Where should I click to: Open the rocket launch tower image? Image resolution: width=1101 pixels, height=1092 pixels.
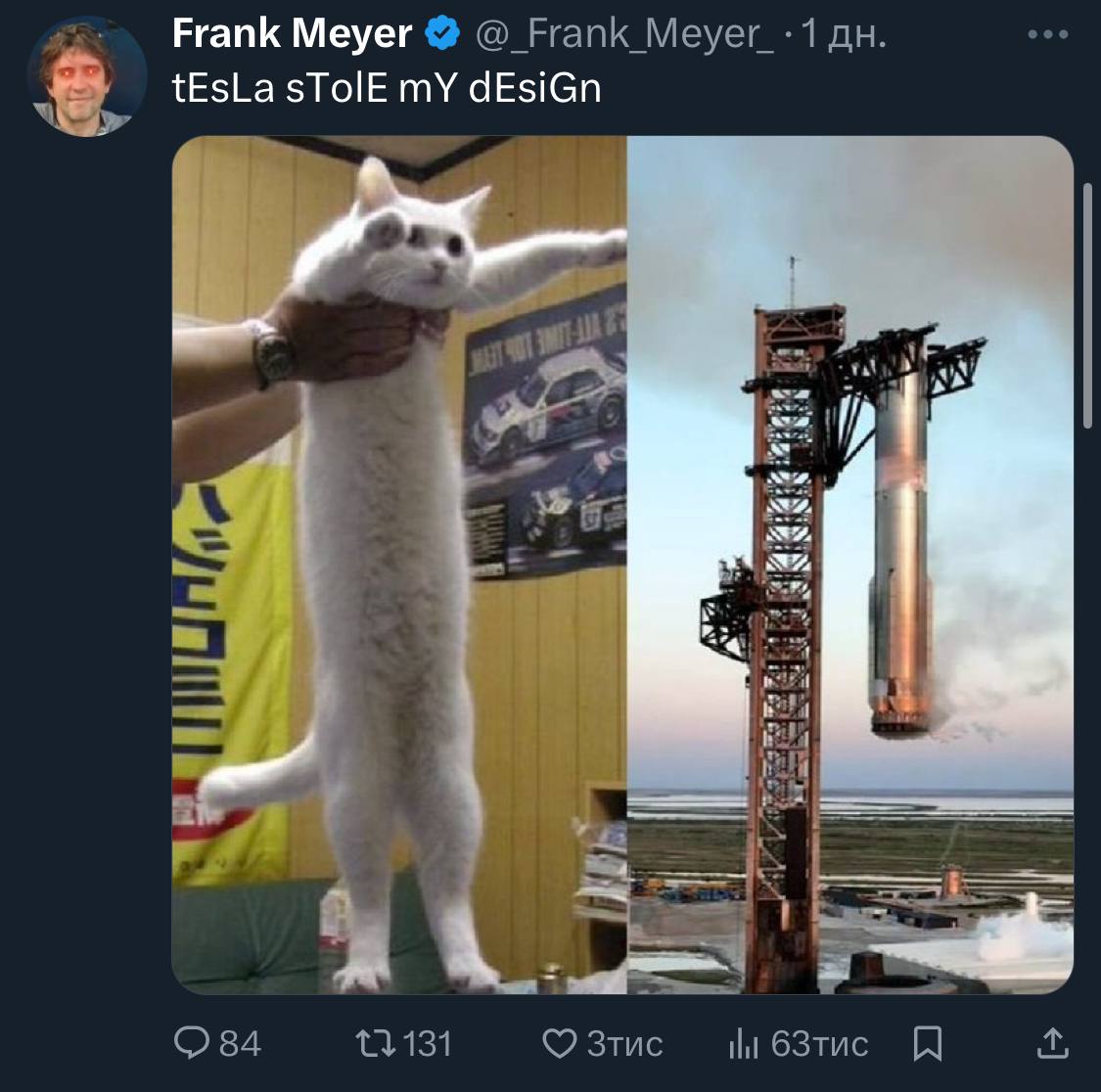click(849, 565)
